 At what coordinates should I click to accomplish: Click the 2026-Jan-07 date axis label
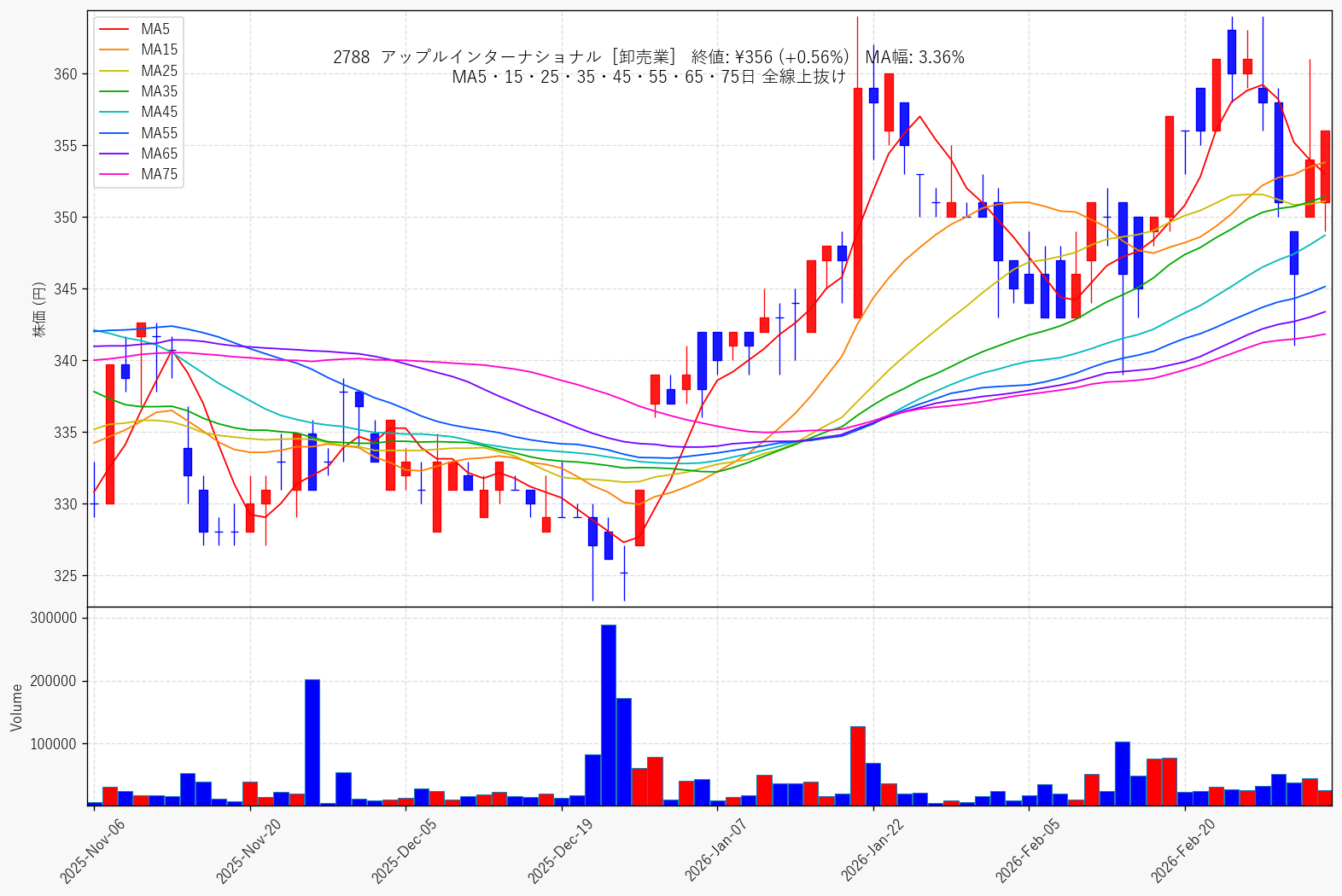(x=717, y=850)
